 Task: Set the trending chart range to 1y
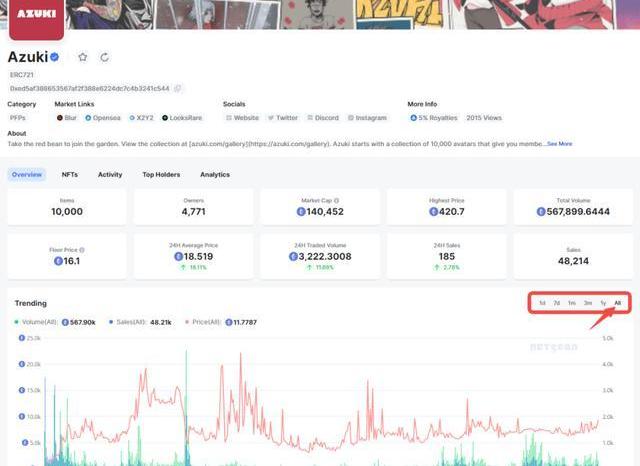(603, 303)
